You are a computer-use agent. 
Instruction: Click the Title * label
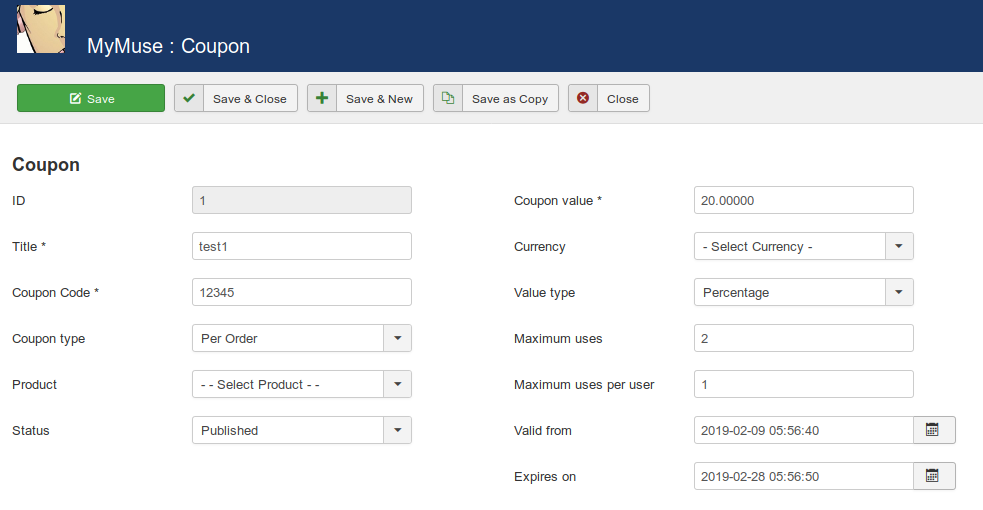pos(29,246)
